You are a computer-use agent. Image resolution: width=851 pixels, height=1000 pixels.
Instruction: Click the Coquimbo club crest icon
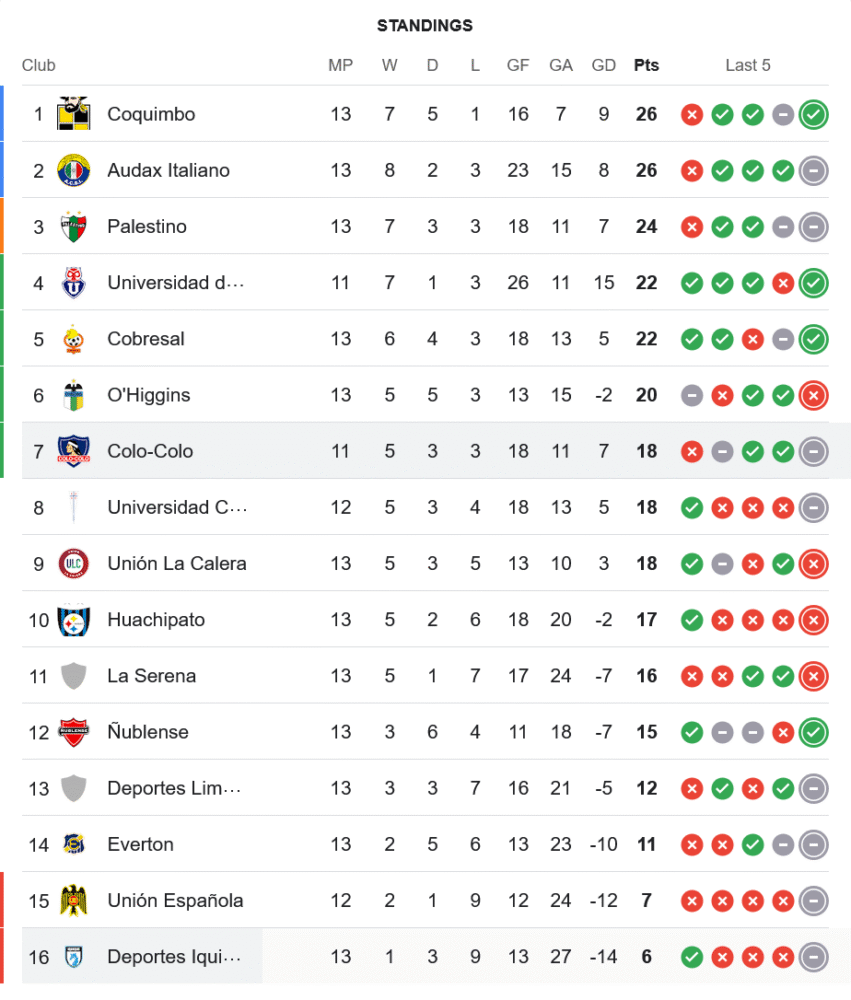74,114
